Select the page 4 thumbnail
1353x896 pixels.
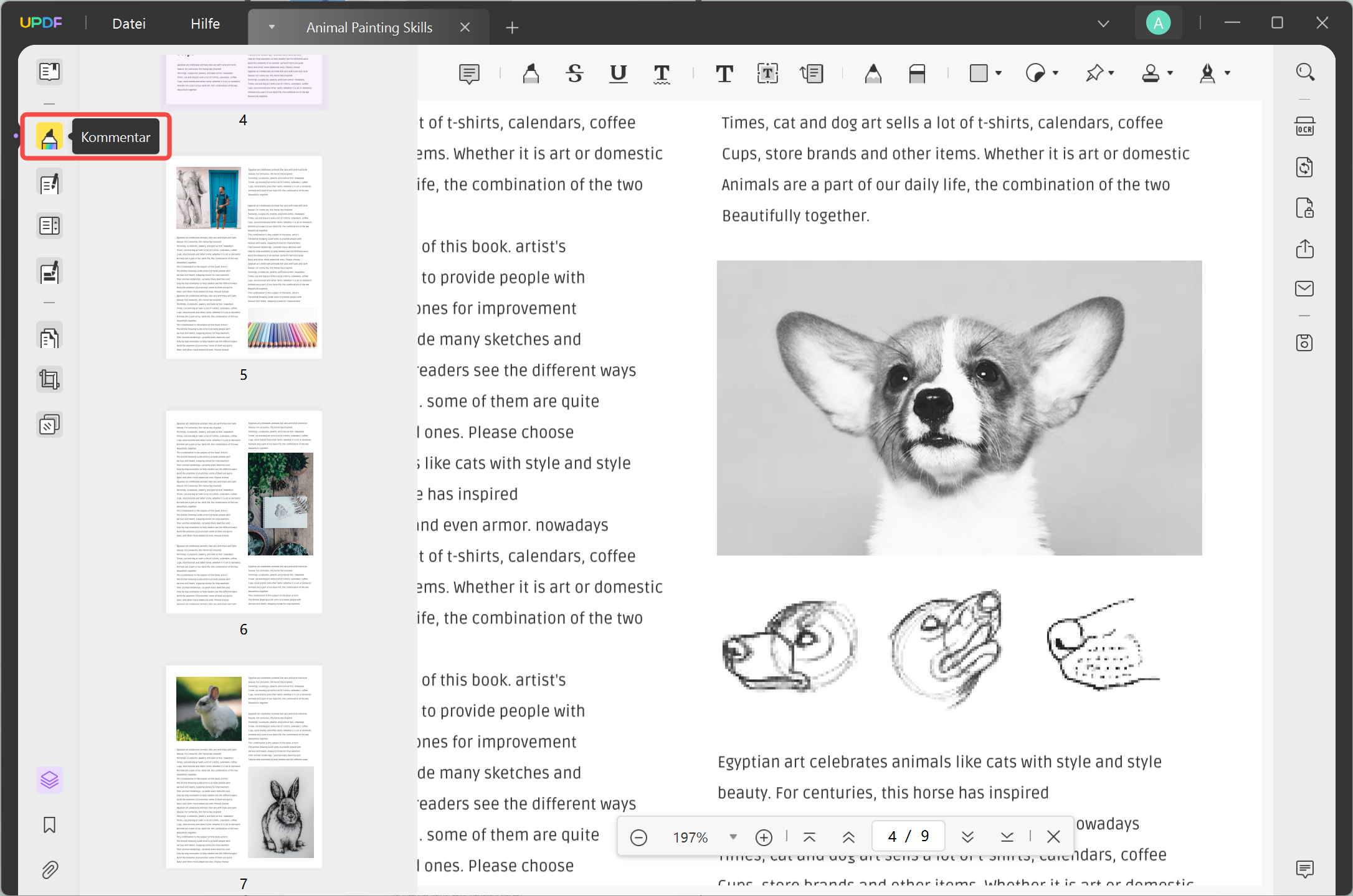click(x=244, y=80)
